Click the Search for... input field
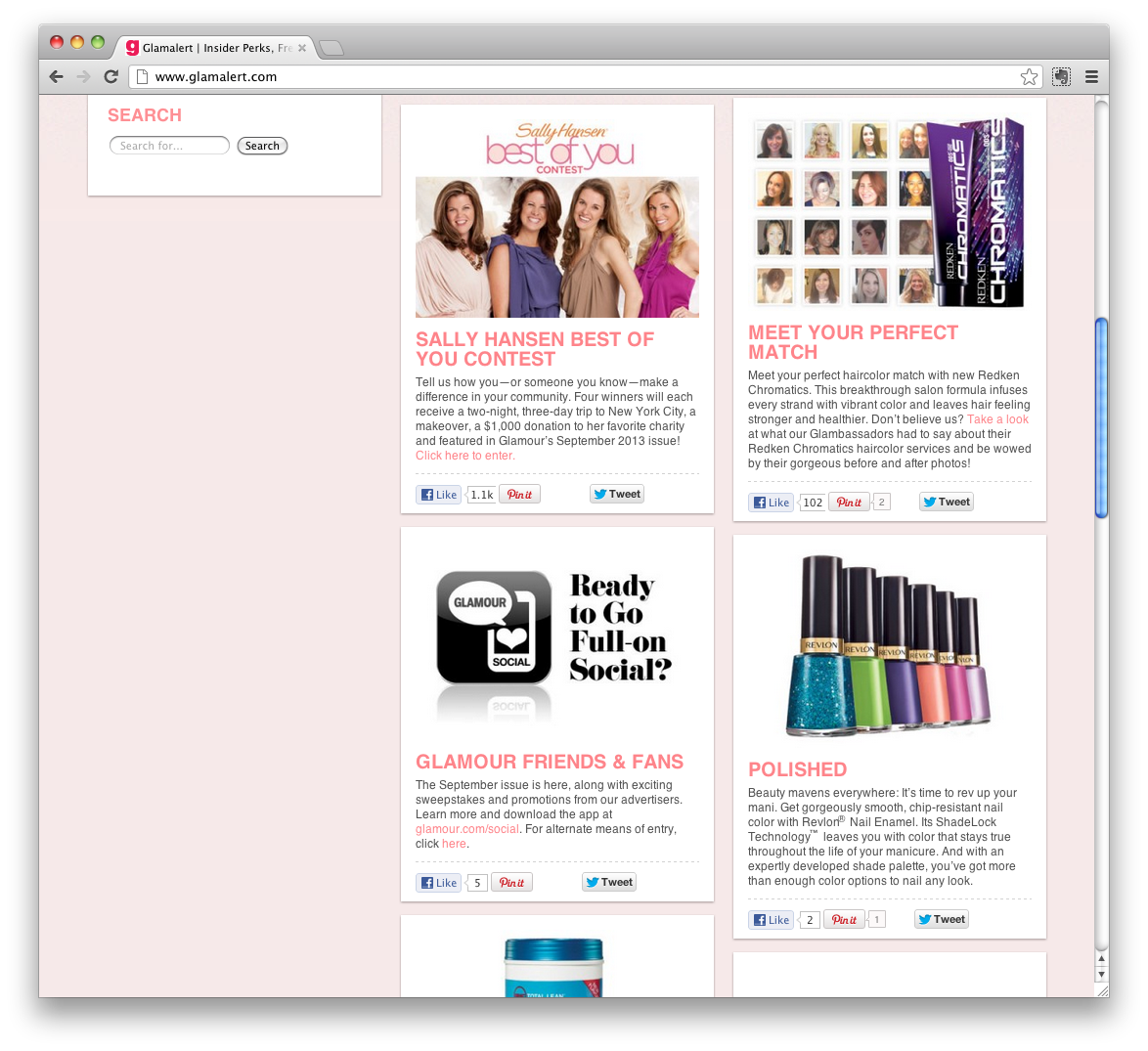 (x=169, y=146)
